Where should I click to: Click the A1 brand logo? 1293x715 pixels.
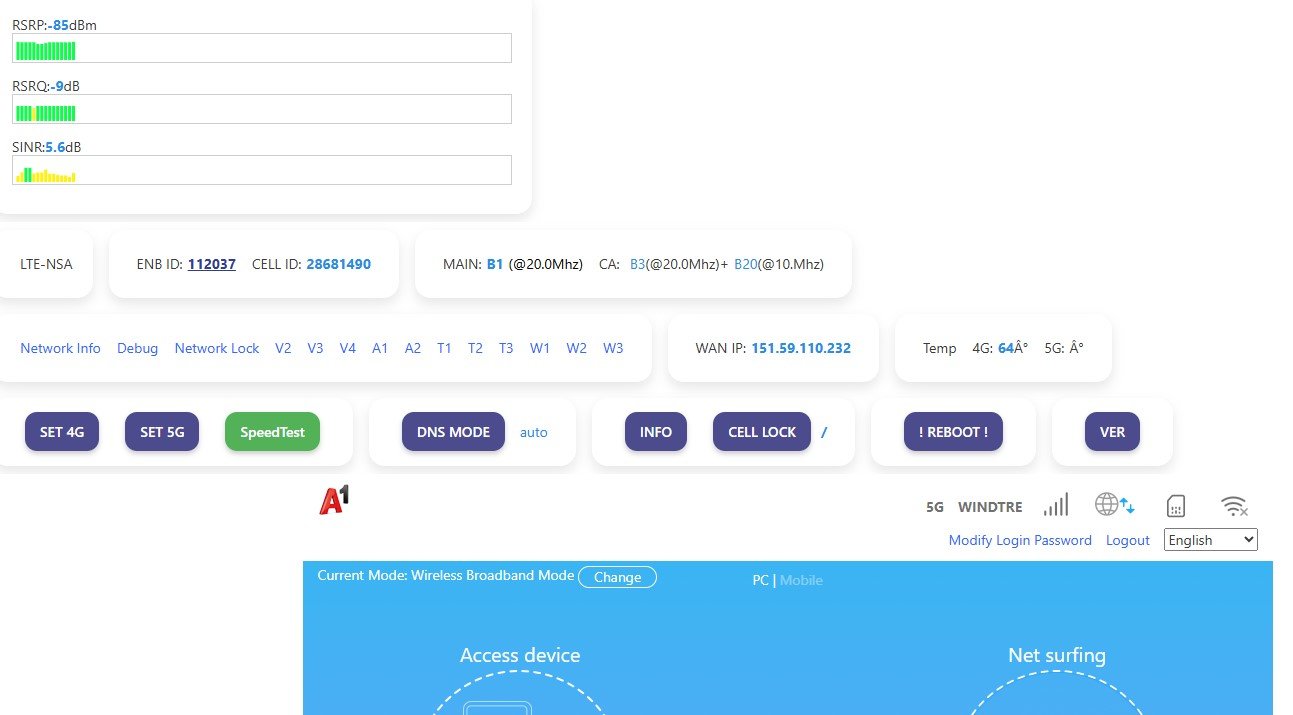point(334,500)
